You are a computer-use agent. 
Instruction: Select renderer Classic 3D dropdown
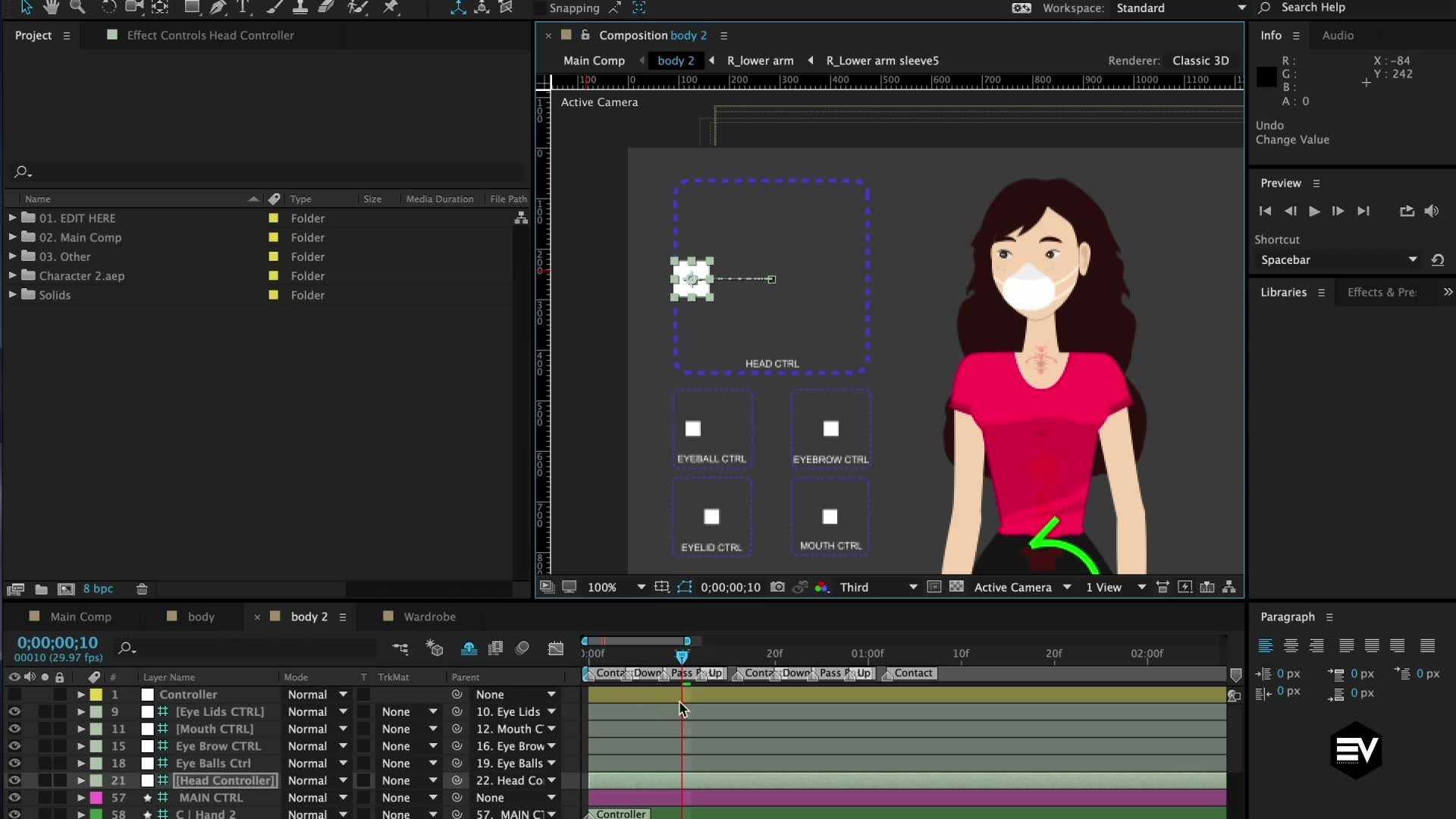[x=1200, y=60]
